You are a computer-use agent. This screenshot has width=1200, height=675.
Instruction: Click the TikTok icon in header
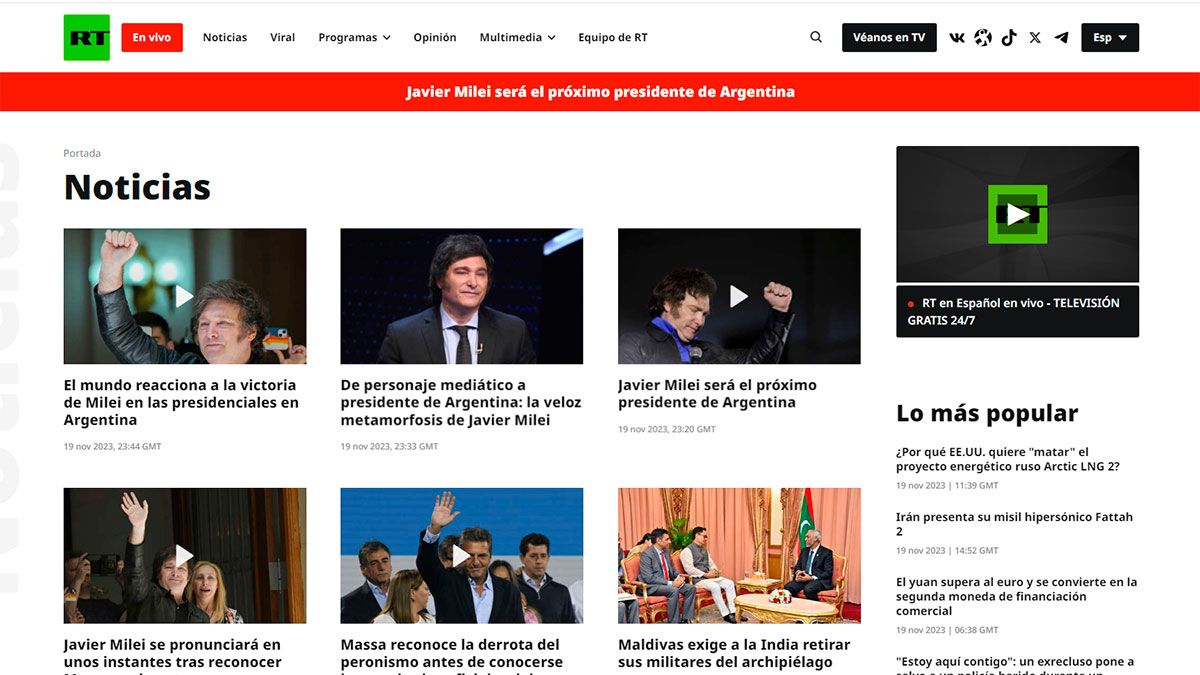click(1009, 38)
